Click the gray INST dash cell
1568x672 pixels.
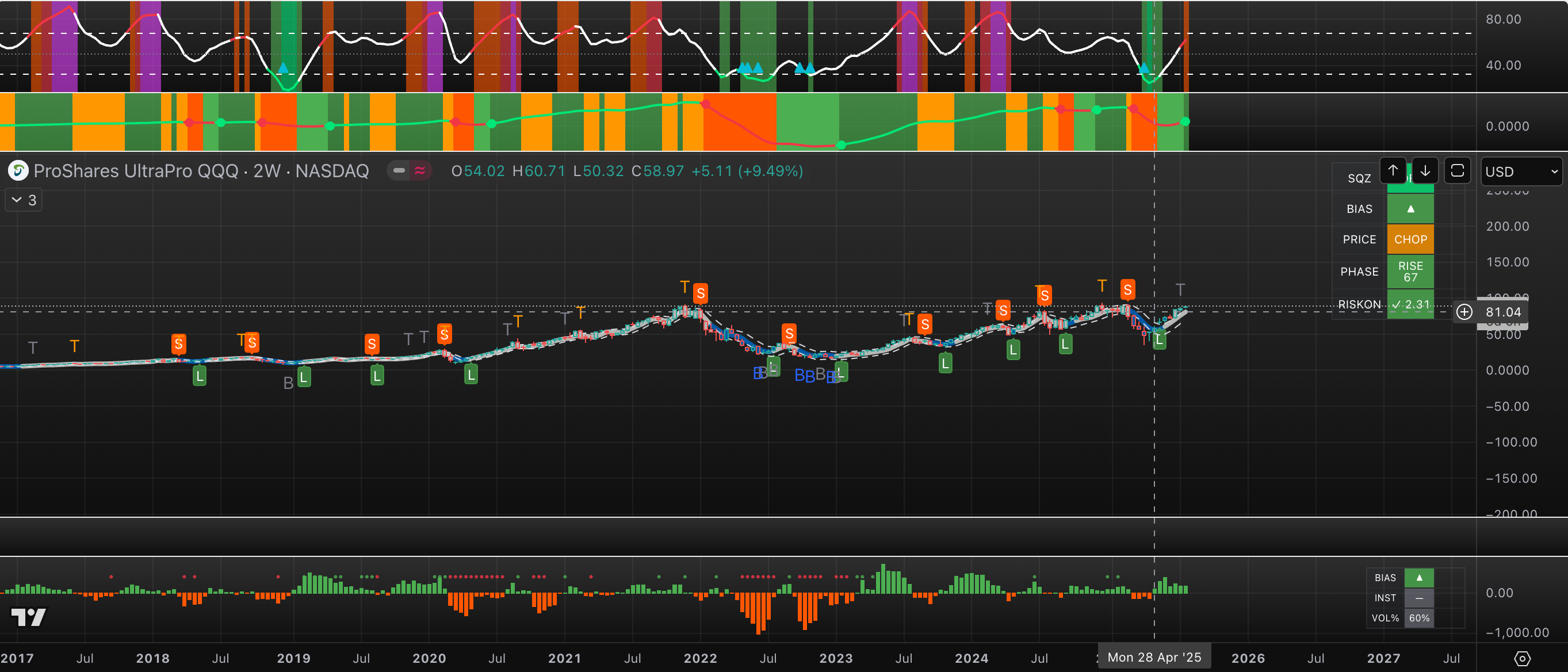tap(1419, 598)
